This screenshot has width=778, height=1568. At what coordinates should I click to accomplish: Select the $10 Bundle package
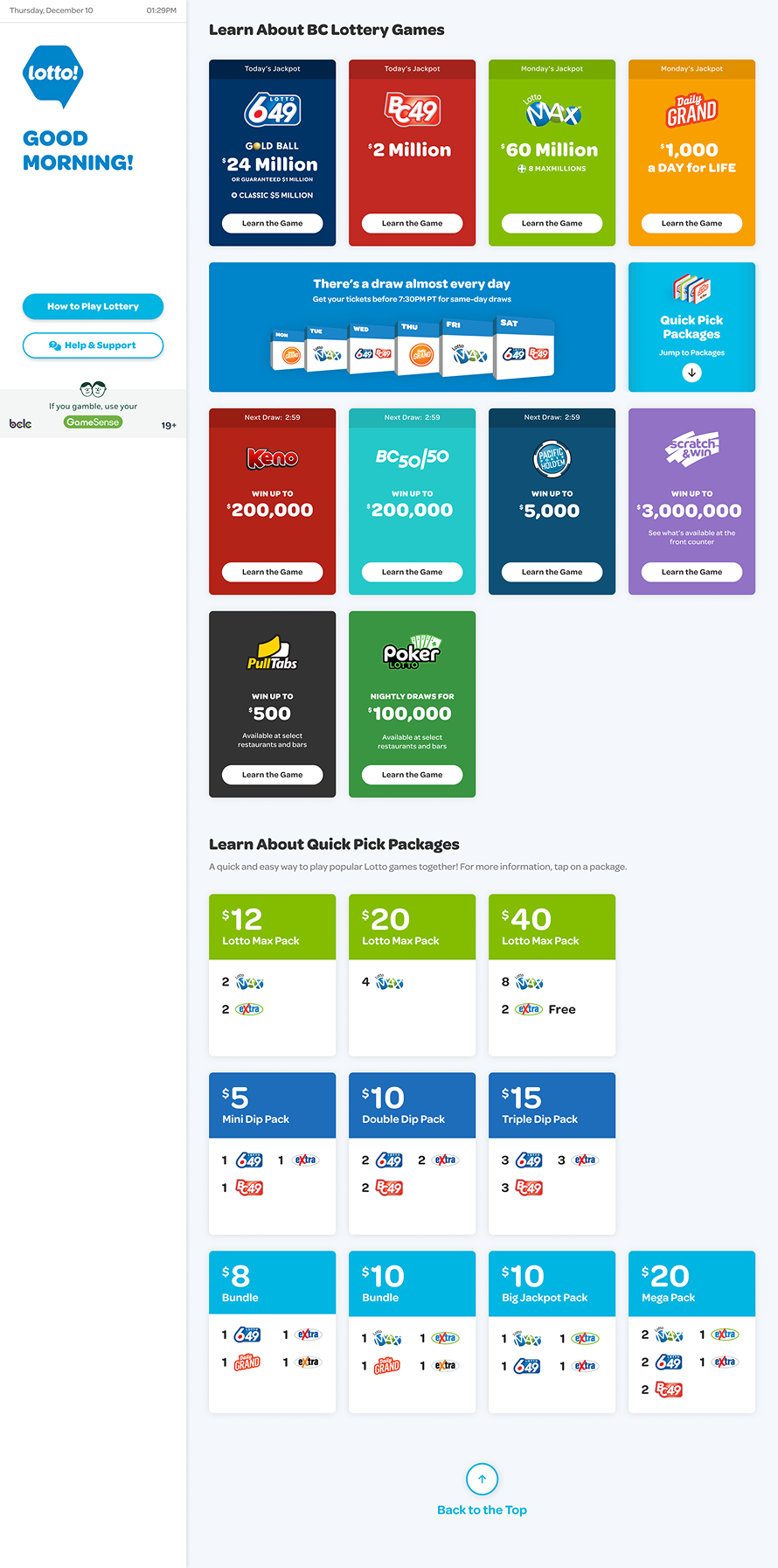click(412, 1332)
